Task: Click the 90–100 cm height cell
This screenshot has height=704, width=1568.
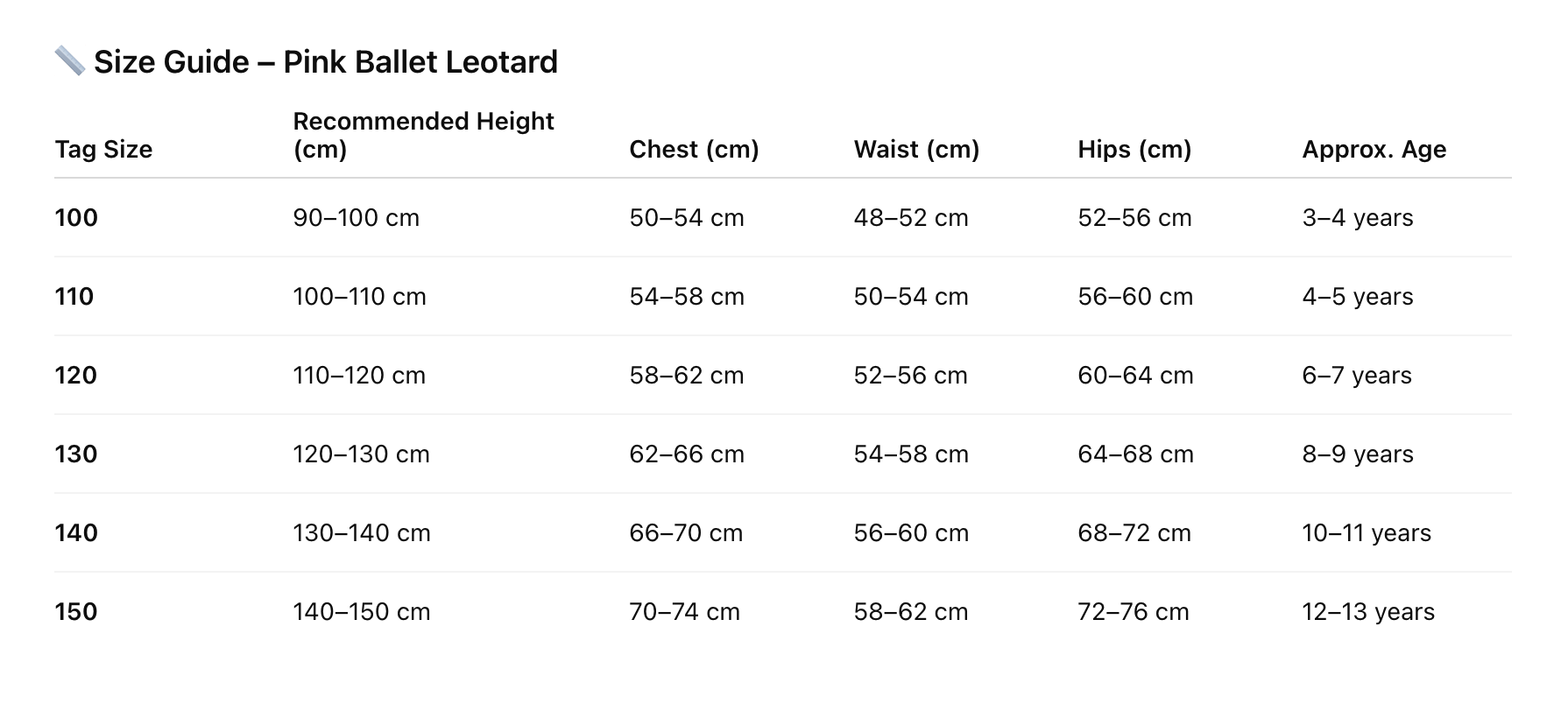Action: point(356,218)
